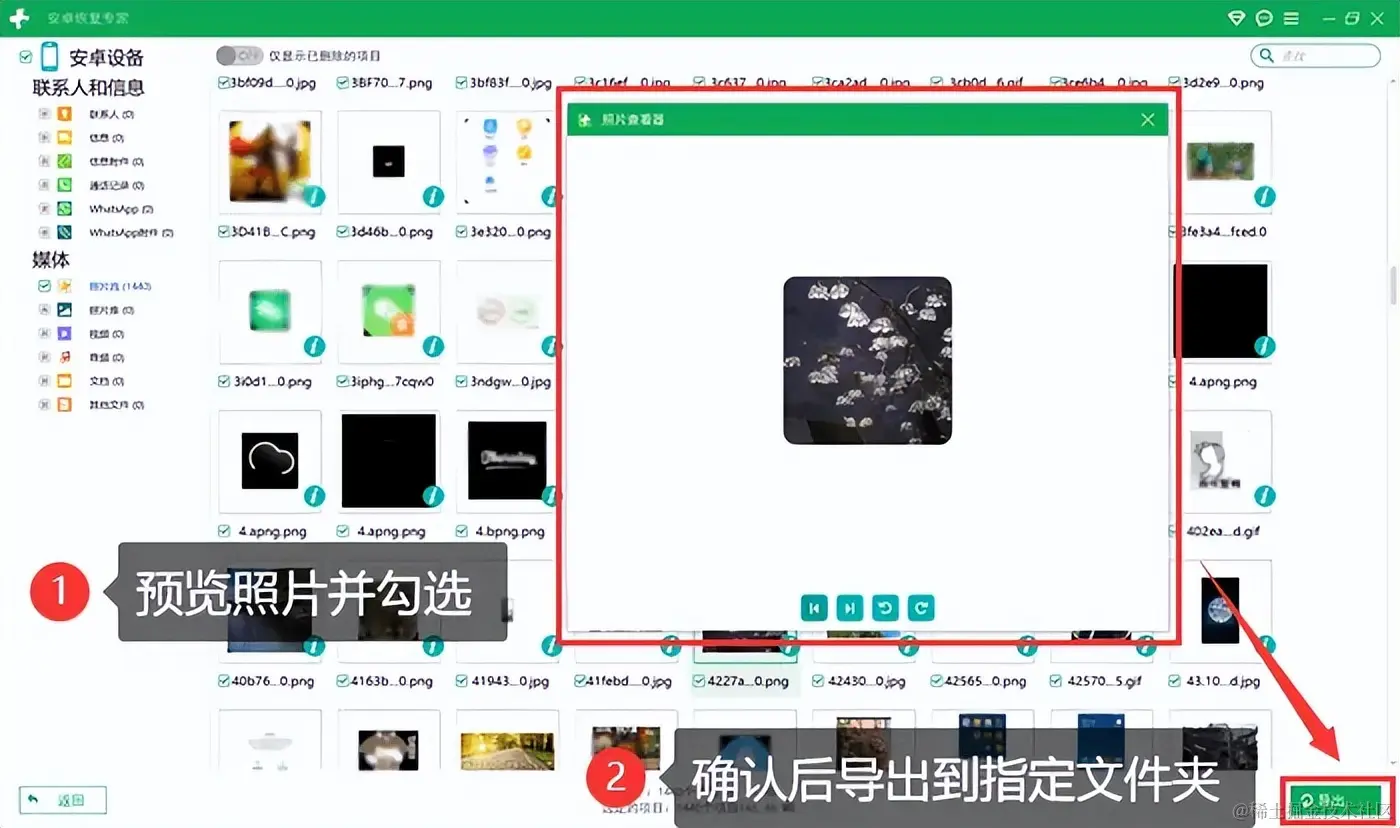1400x828 pixels.
Task: Open the feedback chat bubble icon
Action: 1264,18
